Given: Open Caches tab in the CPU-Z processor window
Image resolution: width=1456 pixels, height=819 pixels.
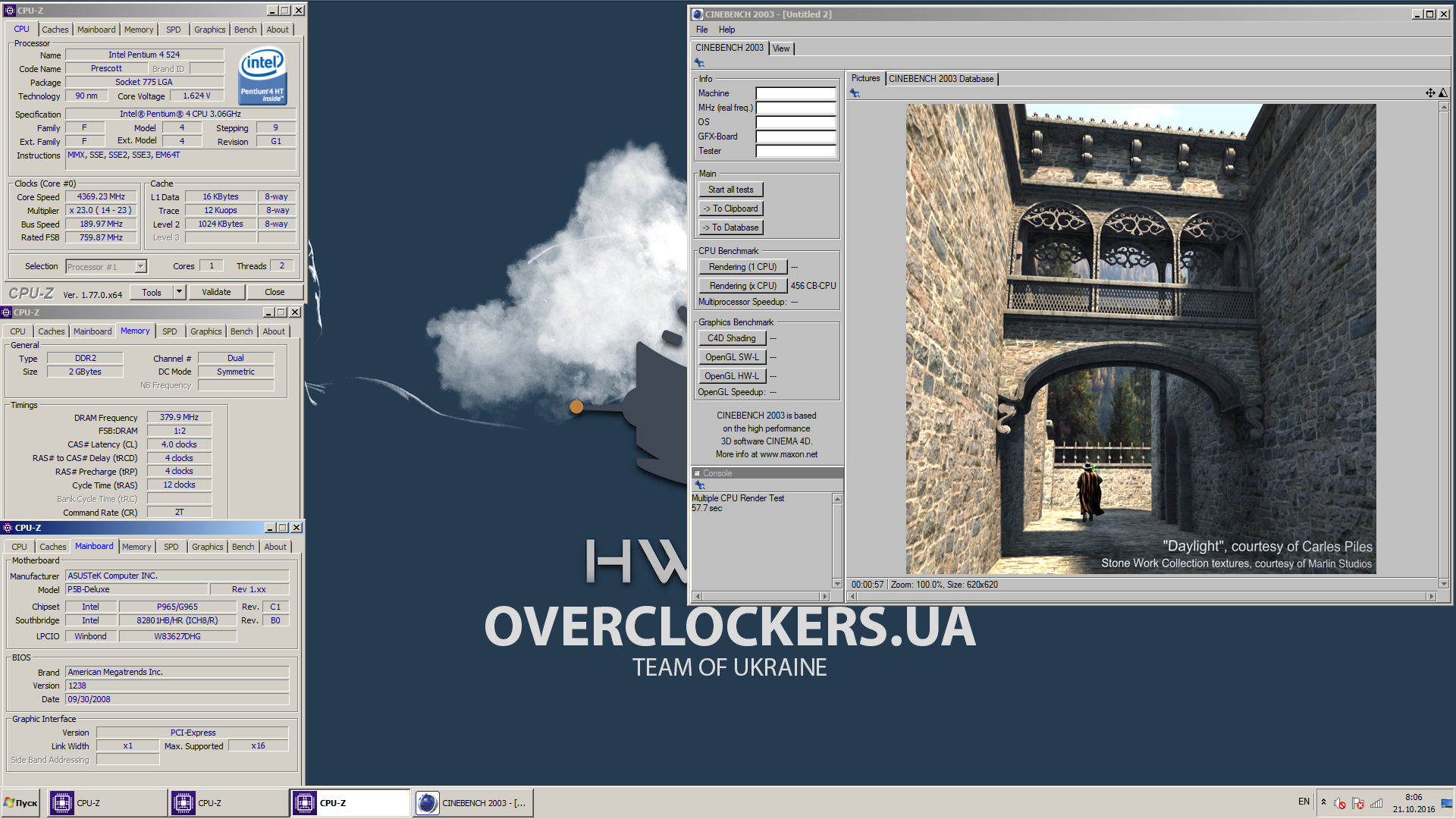Looking at the screenshot, I should pos(55,30).
